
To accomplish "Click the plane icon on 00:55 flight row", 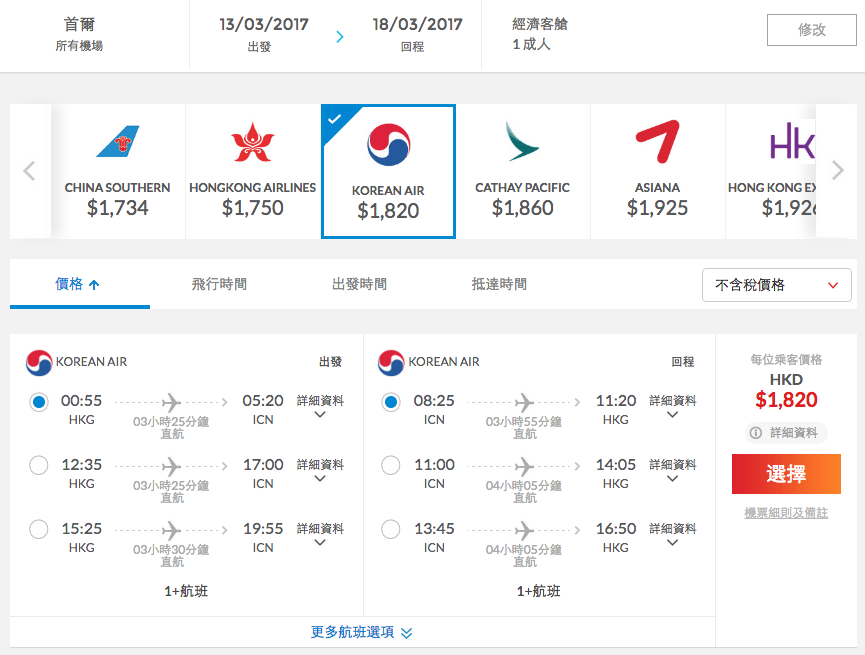I will 172,402.
